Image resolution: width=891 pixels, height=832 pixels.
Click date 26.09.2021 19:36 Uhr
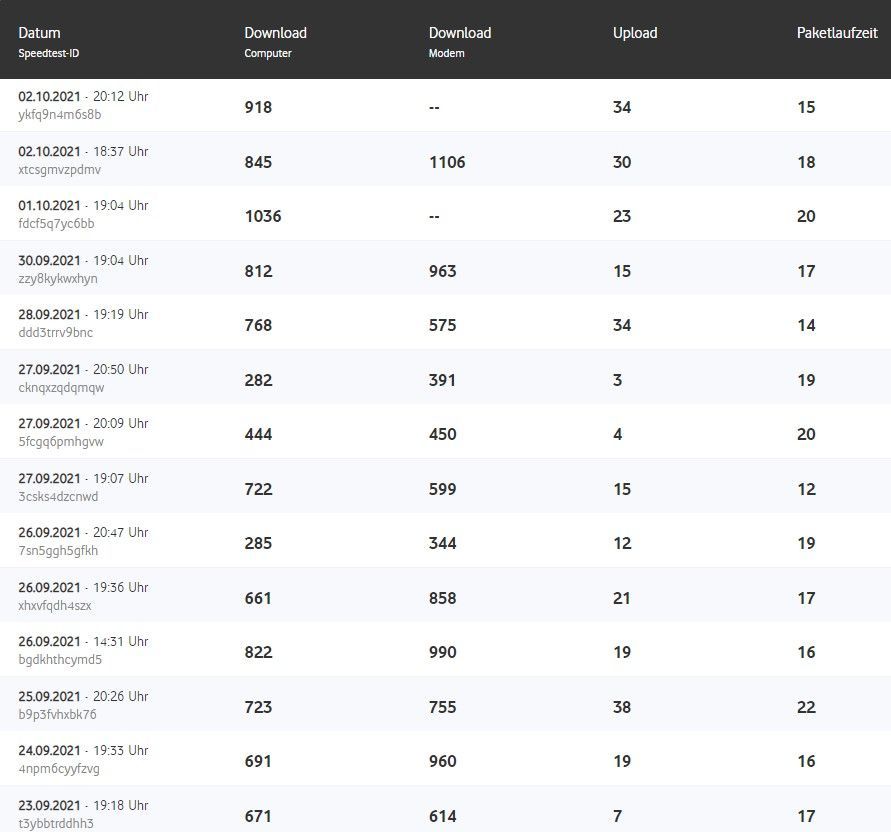click(x=83, y=588)
